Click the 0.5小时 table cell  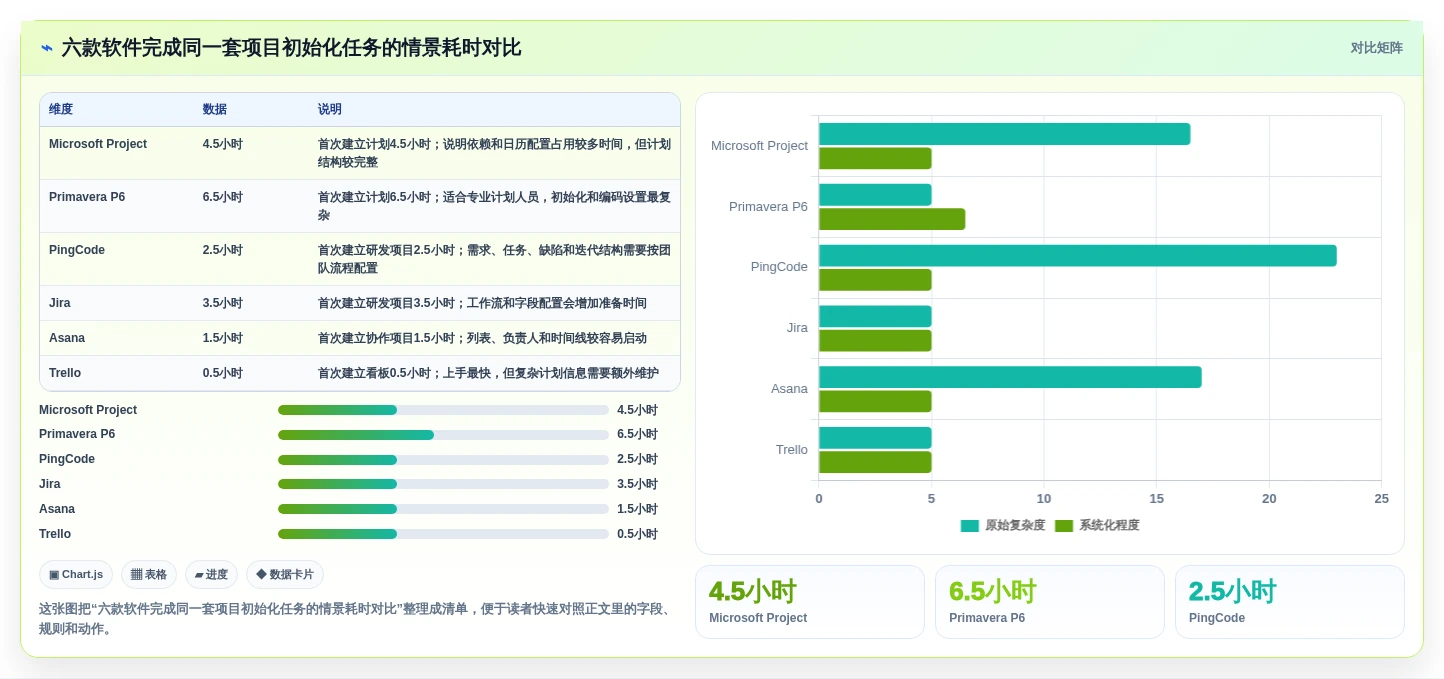point(223,373)
